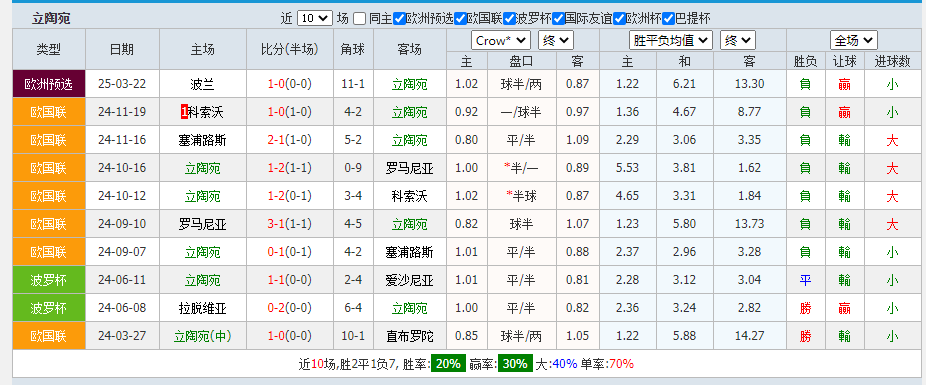Screen dimensions: 926x385
Task: Click the corner count 11-1
Action: [x=353, y=84]
